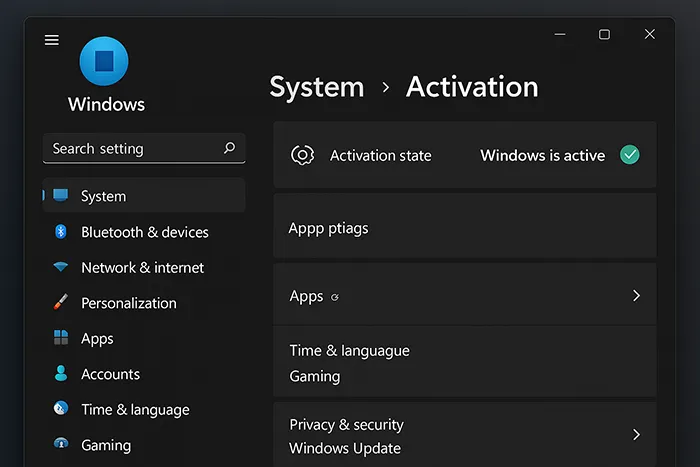Open Time & language in sidebar
This screenshot has height=467, width=700.
click(x=135, y=410)
